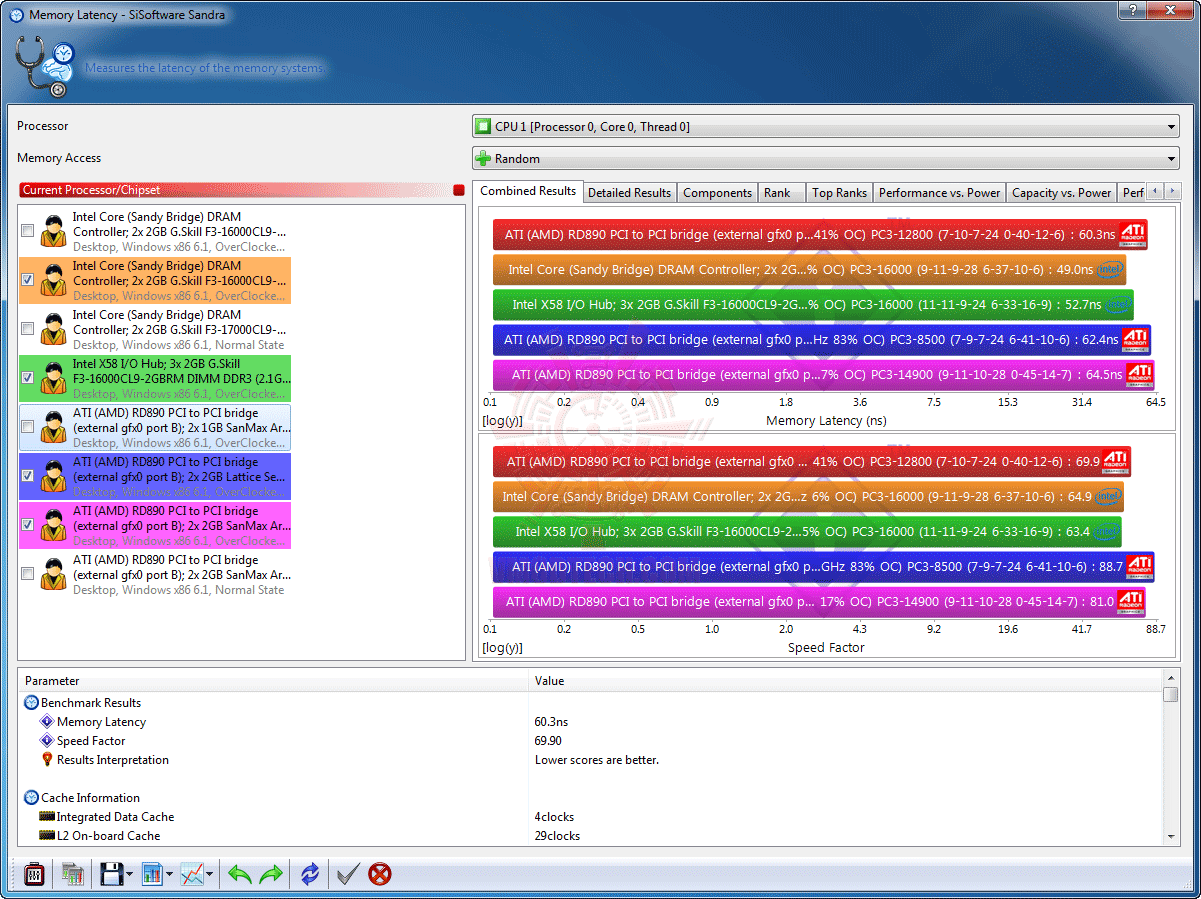Cancel with the red X circle icon
1201x899 pixels.
(380, 875)
